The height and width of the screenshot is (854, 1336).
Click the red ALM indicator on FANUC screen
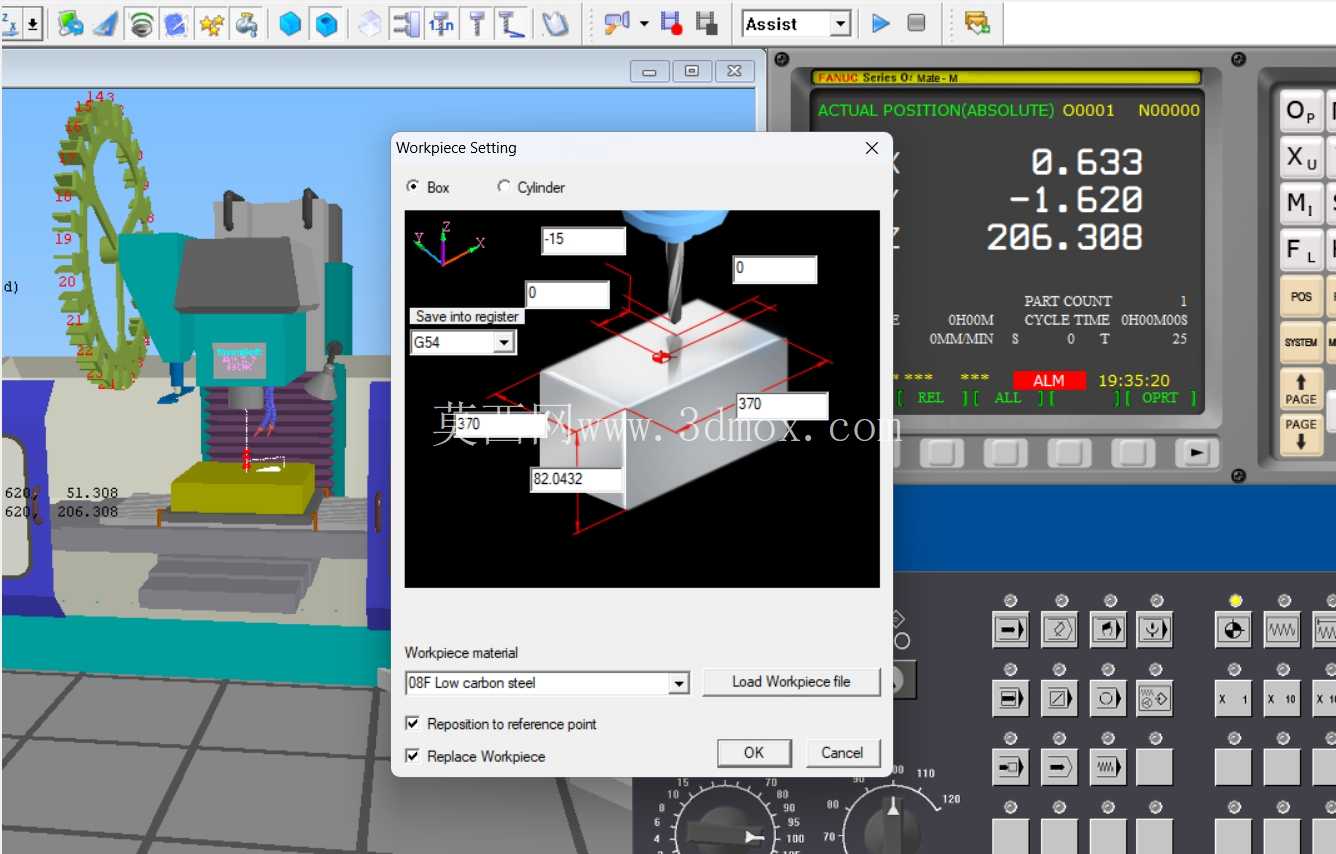pos(1049,381)
